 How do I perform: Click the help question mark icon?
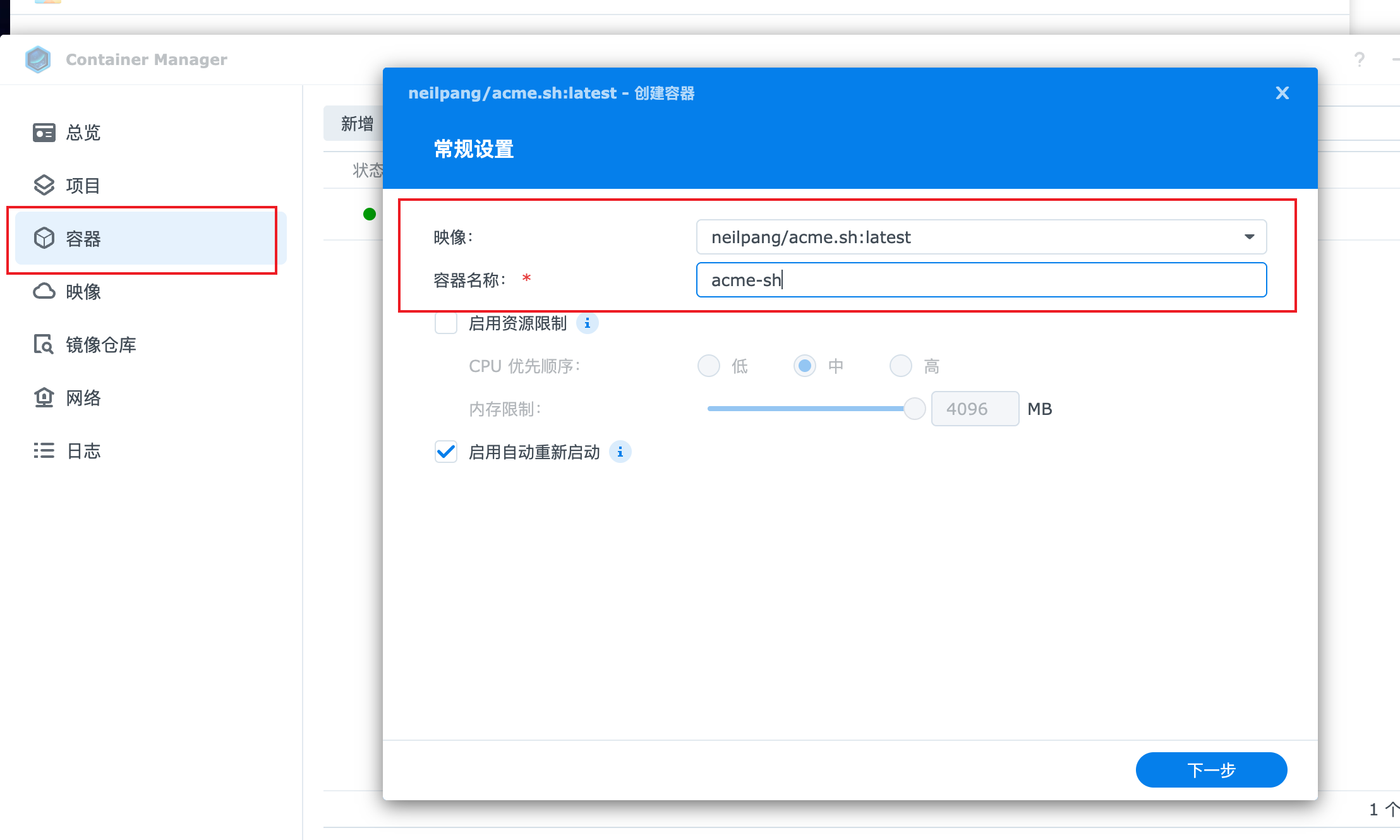[1359, 59]
